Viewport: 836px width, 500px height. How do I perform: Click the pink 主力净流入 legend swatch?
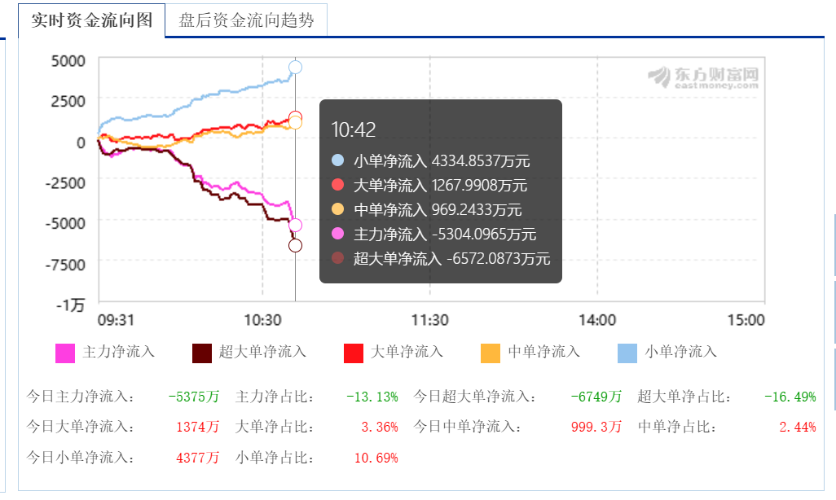[x=65, y=353]
